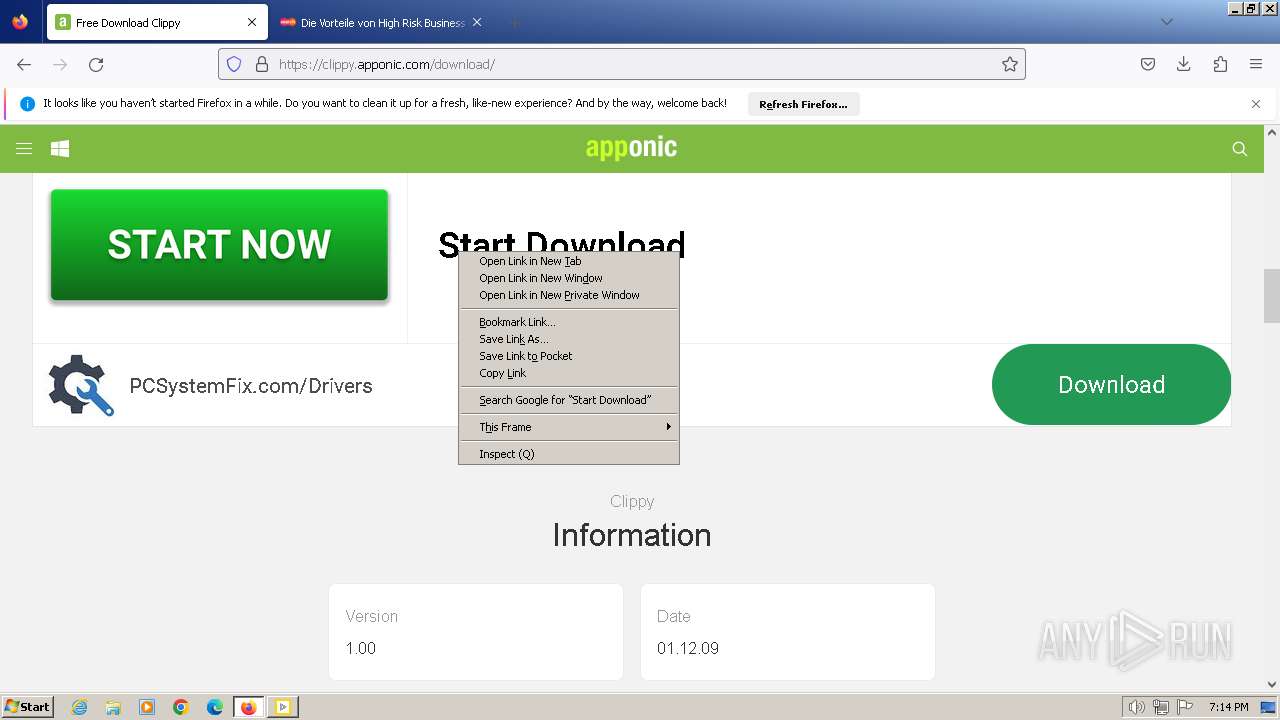This screenshot has width=1280, height=720.
Task: Launch Internet Explorer from taskbar
Action: pyautogui.click(x=79, y=707)
